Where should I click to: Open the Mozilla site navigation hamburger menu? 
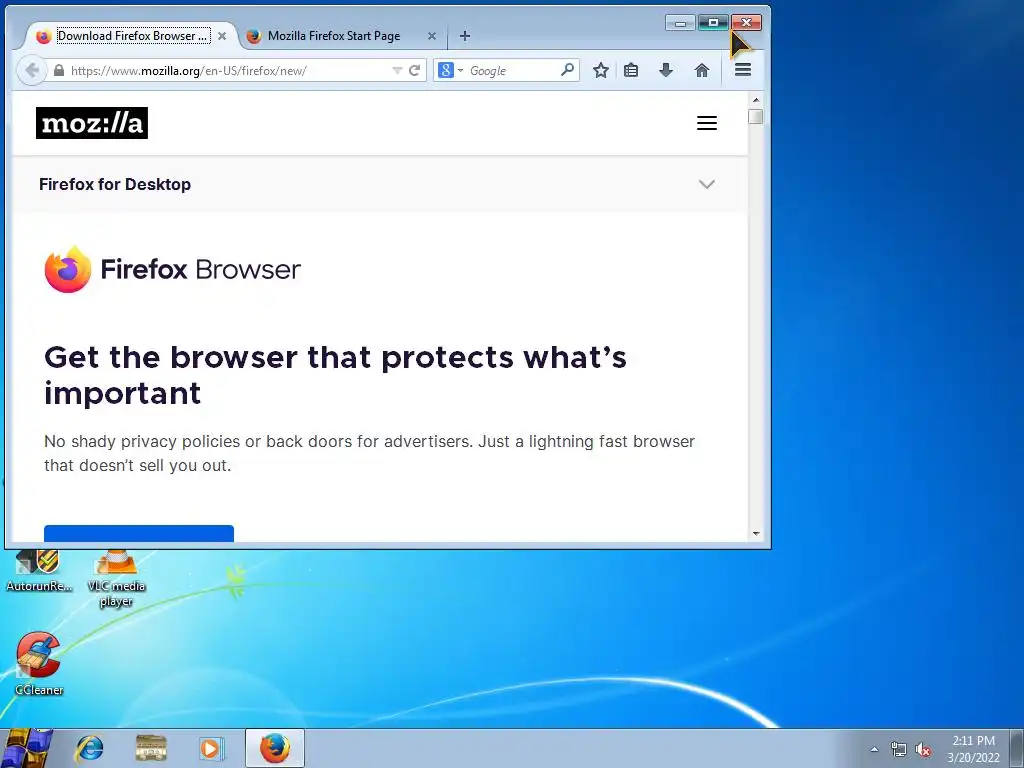707,123
